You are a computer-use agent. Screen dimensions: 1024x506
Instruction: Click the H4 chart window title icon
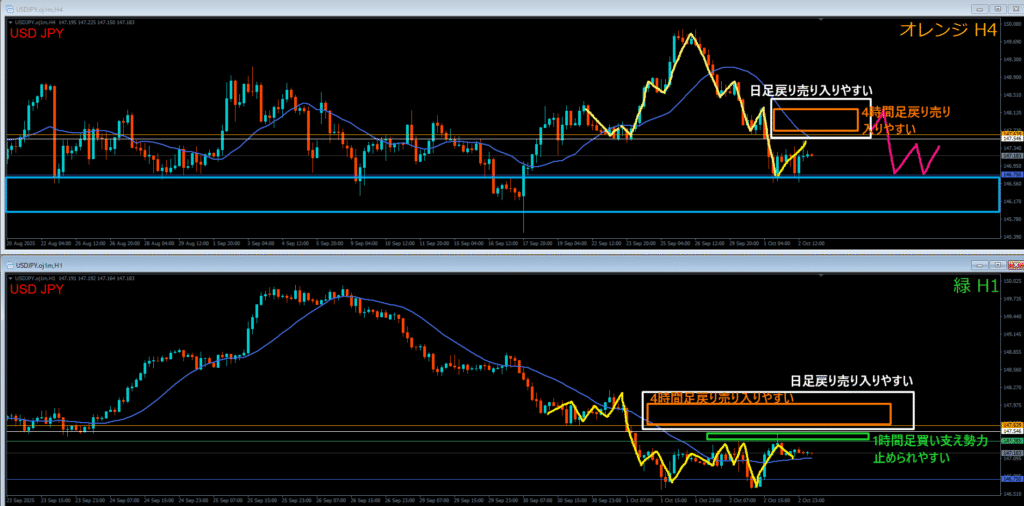8,9
